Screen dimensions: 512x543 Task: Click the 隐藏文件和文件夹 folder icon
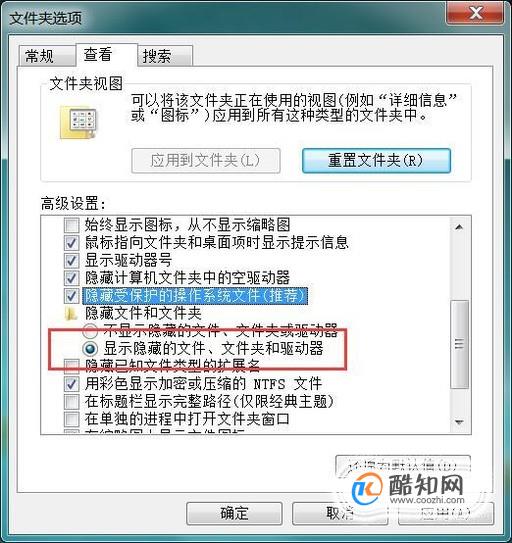point(71,313)
